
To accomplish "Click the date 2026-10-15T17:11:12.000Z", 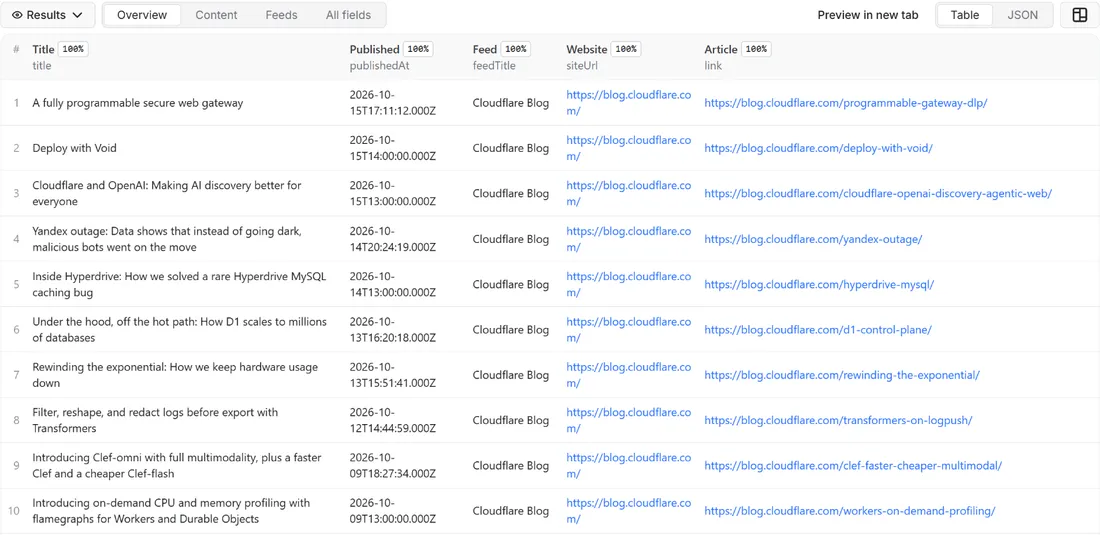I will (x=393, y=102).
